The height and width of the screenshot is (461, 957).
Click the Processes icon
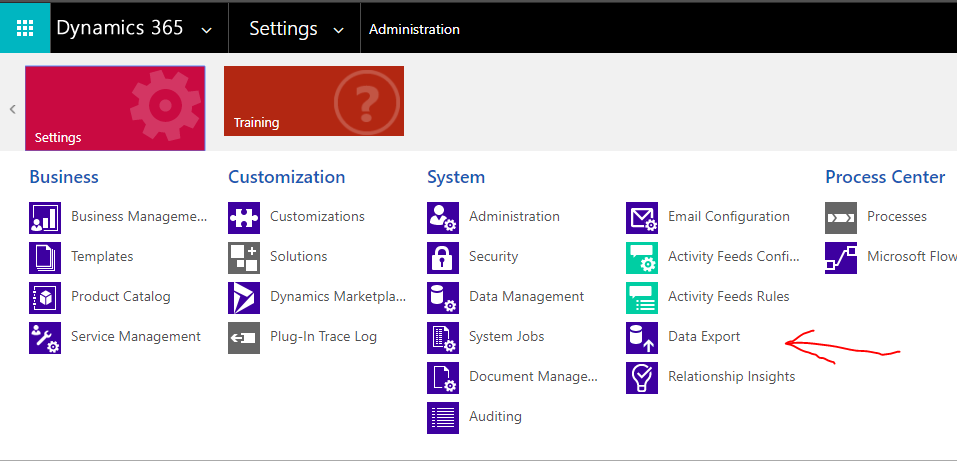(840, 217)
